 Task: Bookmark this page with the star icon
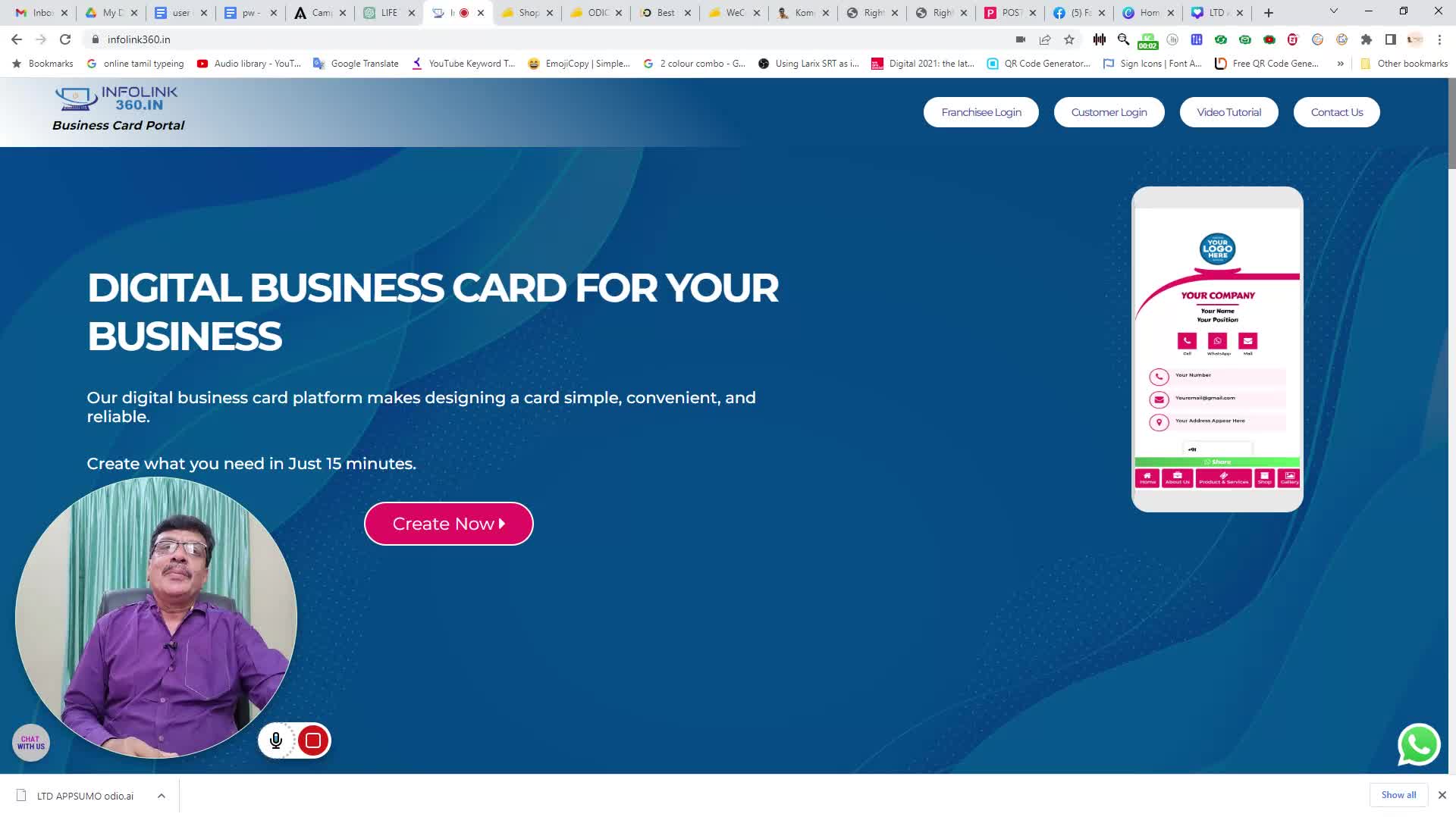pos(1069,39)
